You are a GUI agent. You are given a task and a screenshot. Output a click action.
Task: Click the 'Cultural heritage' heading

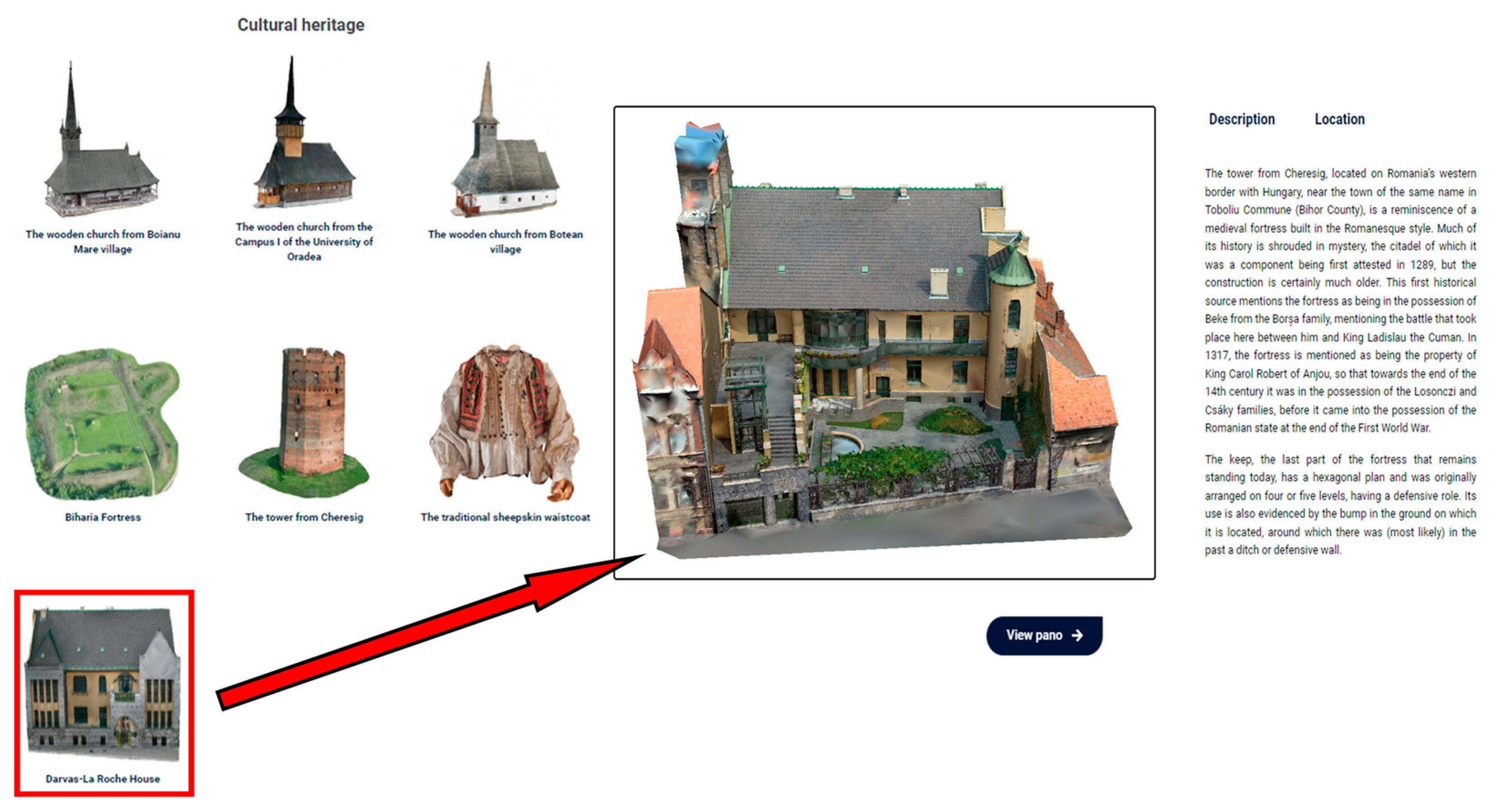coord(300,25)
